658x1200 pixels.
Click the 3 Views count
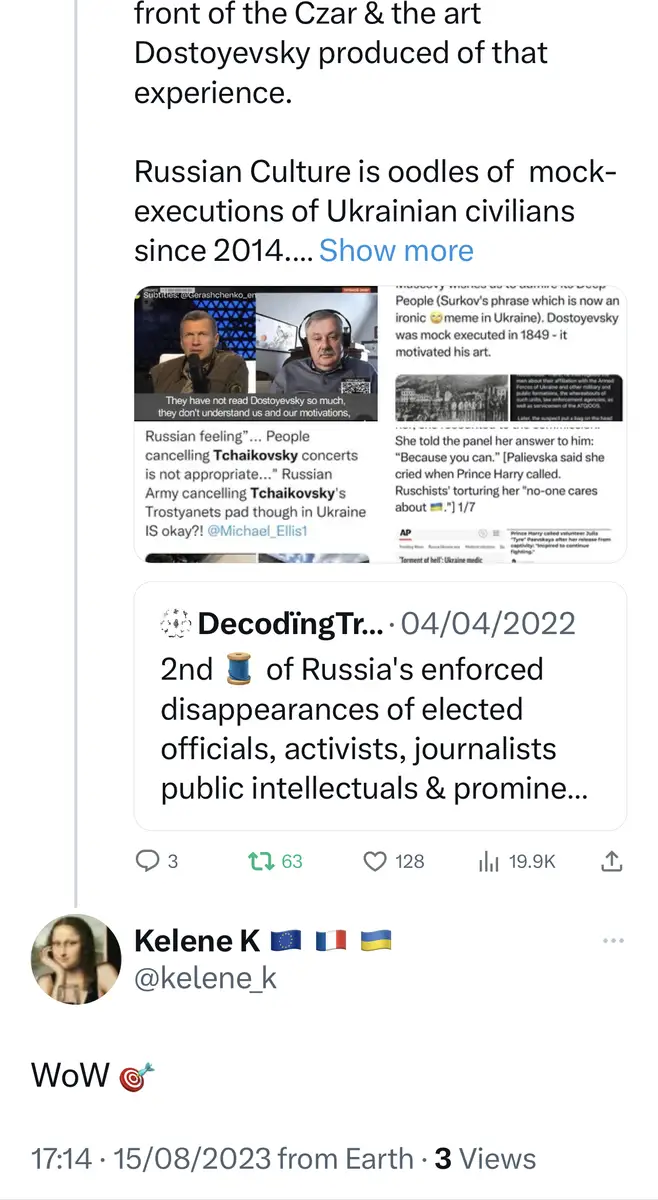click(485, 1159)
